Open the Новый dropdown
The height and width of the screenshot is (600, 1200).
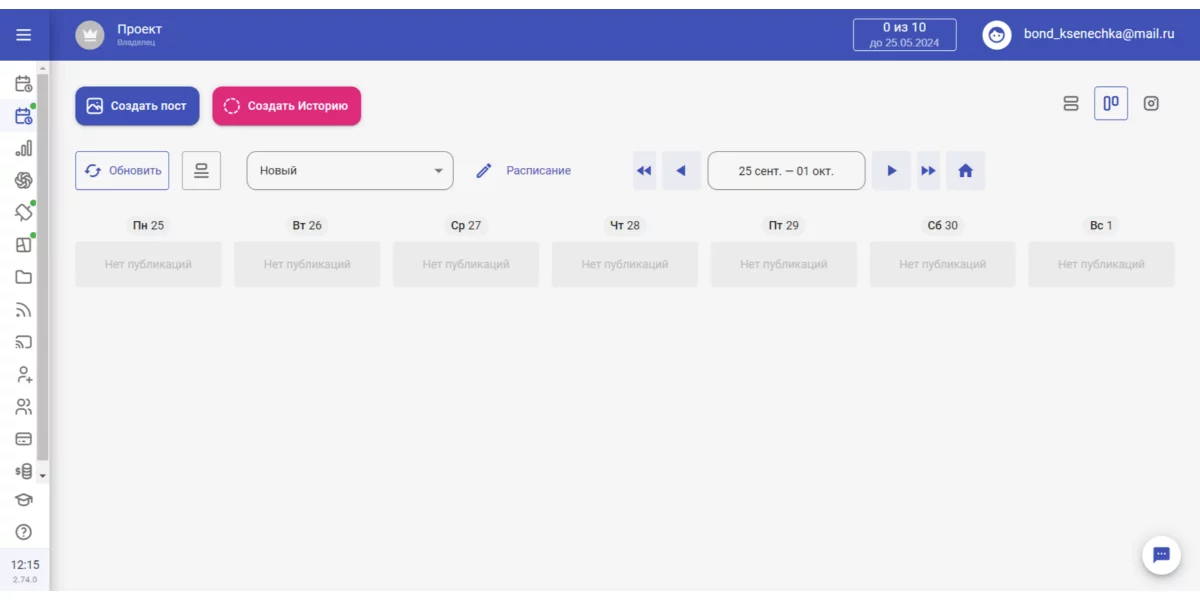350,171
